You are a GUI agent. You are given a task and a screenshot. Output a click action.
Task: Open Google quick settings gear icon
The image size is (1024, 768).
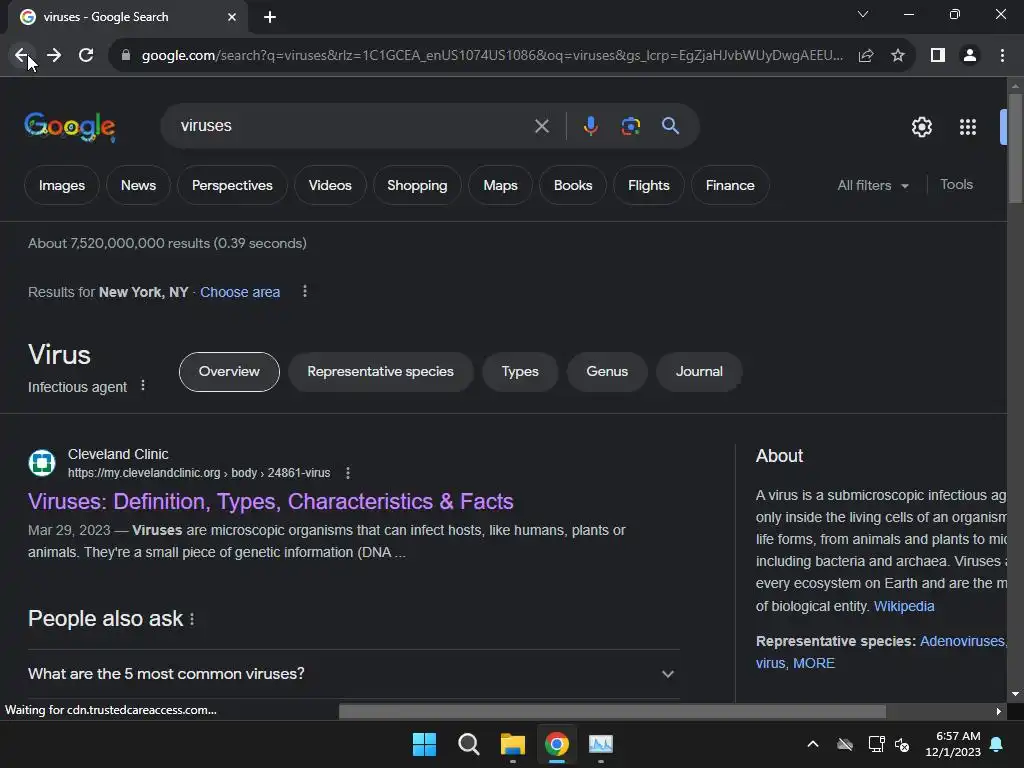coord(921,127)
